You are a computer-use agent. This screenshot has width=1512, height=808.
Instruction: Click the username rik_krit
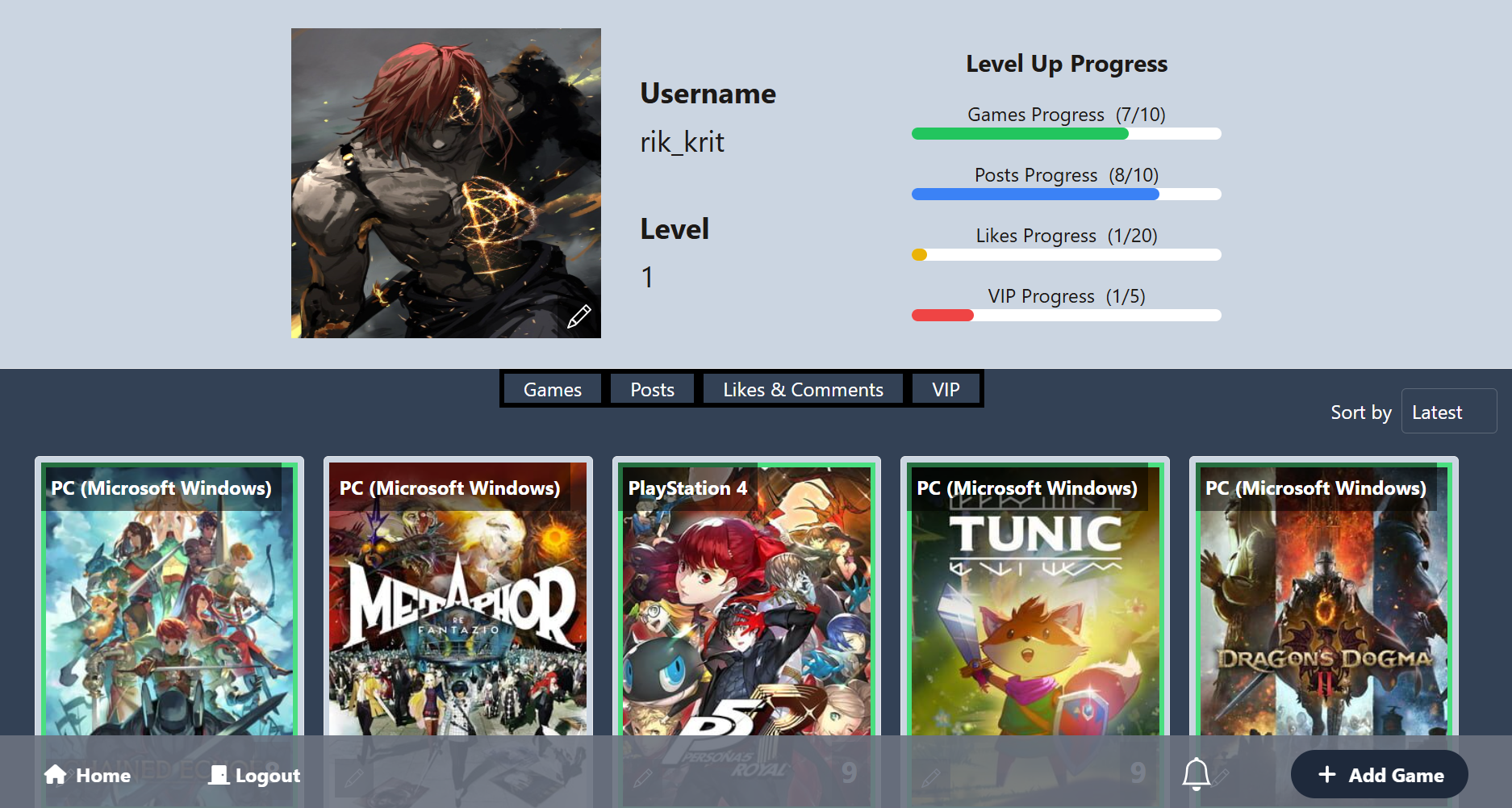point(683,142)
